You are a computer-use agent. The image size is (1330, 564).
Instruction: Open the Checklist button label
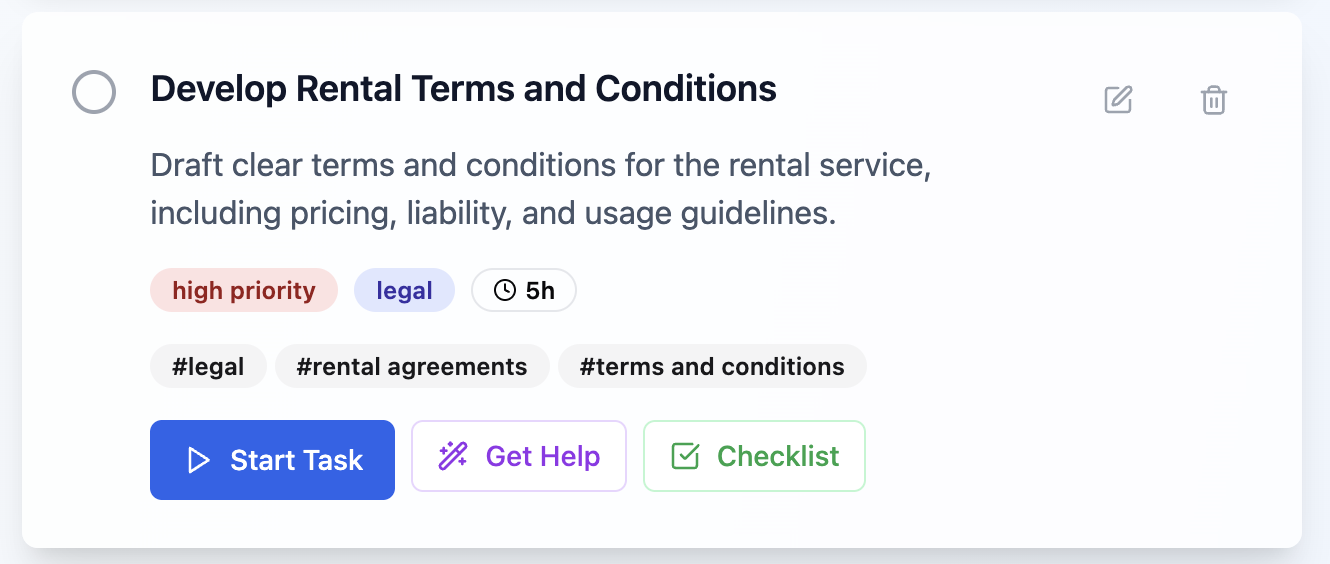778,456
